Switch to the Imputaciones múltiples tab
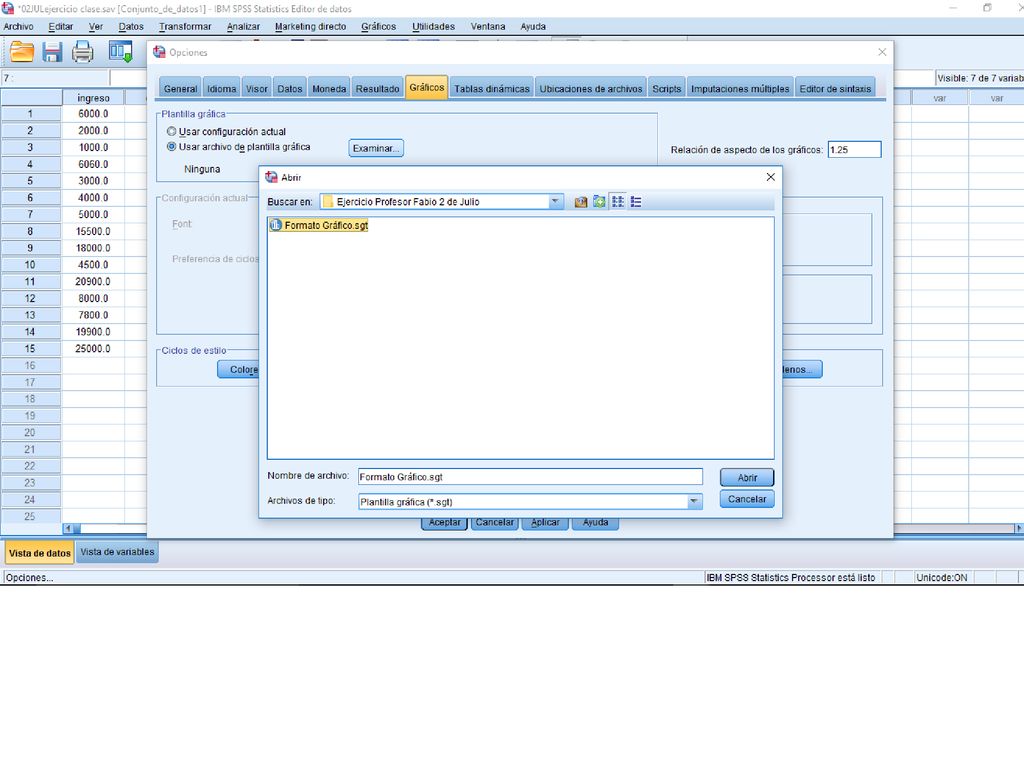Screen dimensions: 1024x768 pos(740,89)
